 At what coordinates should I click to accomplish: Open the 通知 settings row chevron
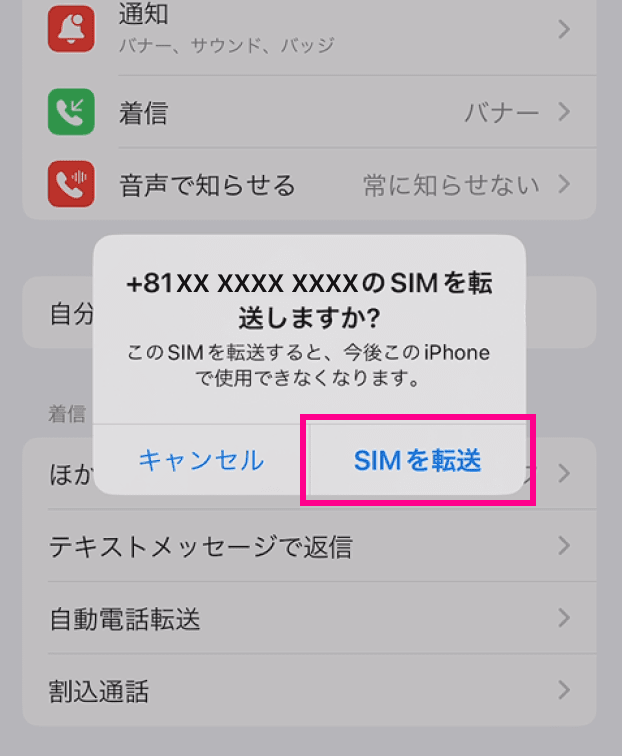(x=564, y=29)
